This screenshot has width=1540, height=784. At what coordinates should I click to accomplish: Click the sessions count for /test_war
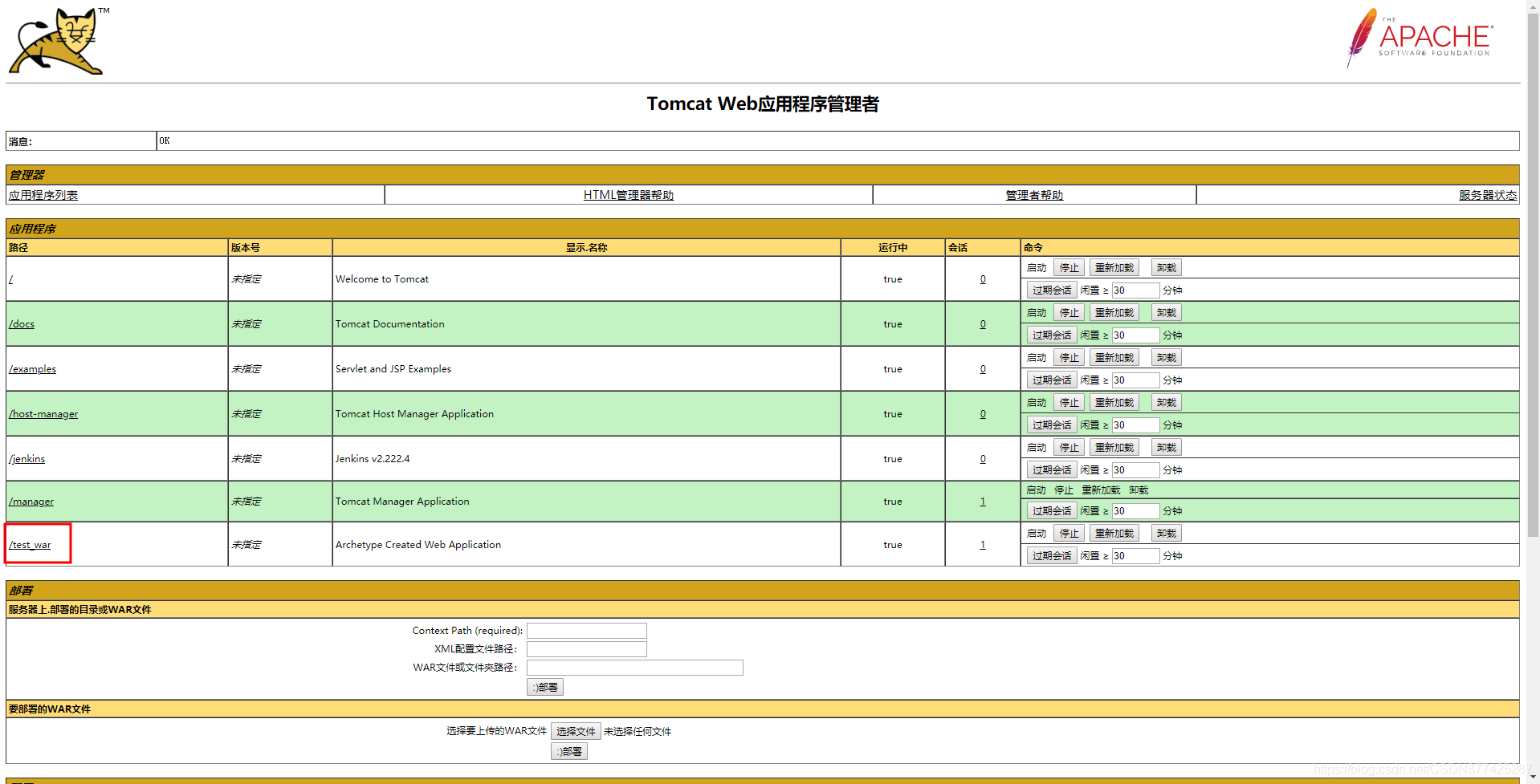click(983, 545)
